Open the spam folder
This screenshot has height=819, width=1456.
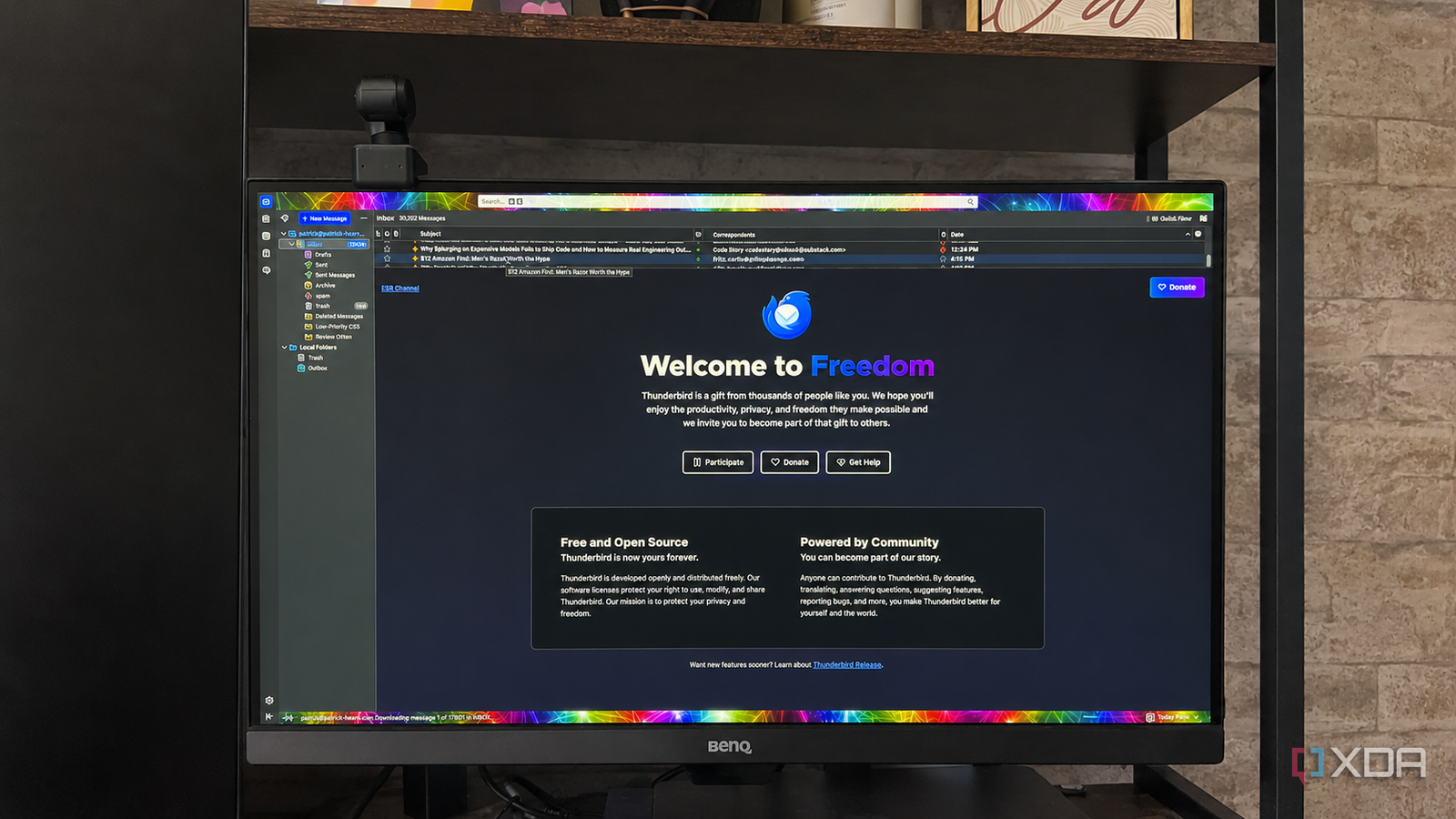322,296
